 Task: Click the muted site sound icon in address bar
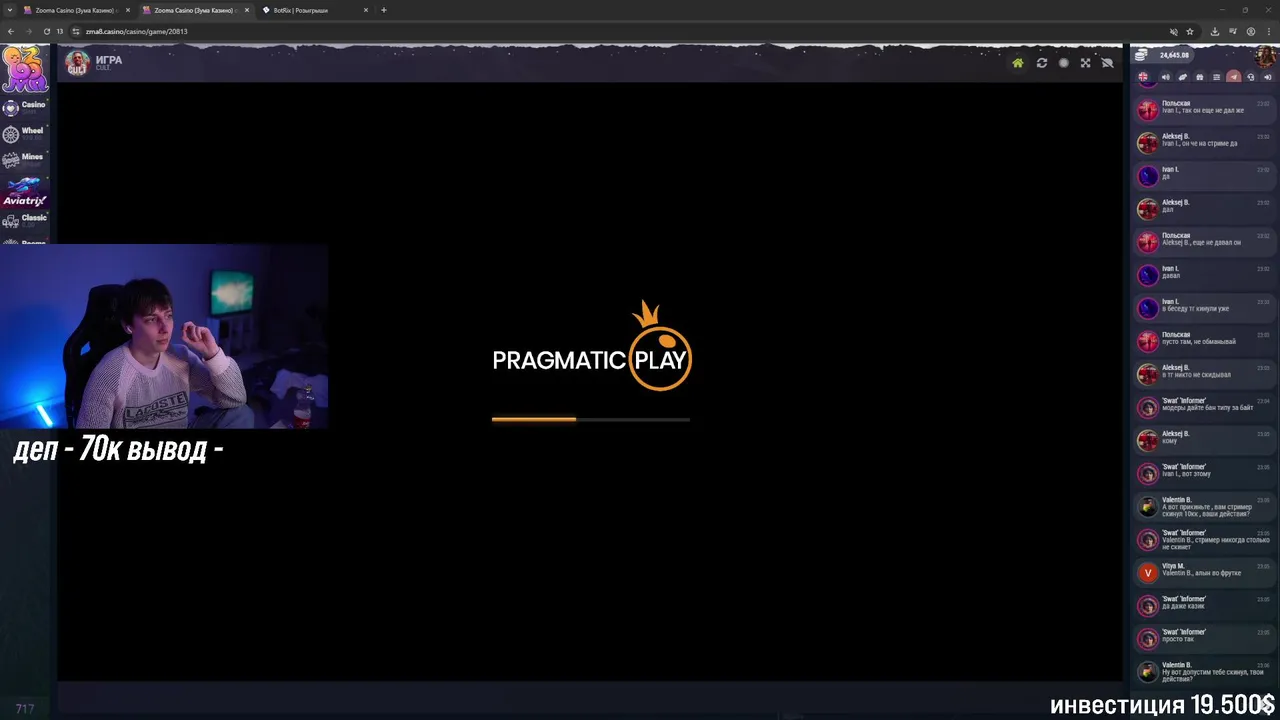click(x=1174, y=31)
